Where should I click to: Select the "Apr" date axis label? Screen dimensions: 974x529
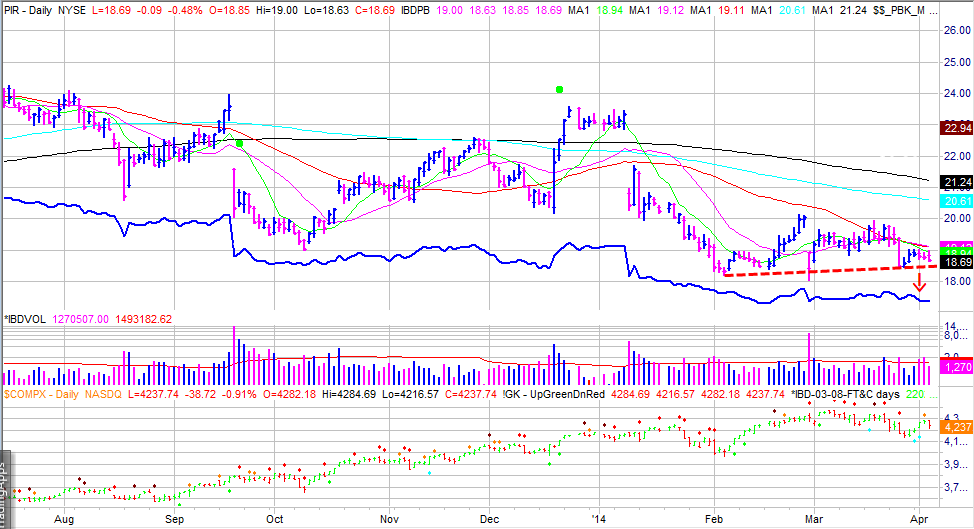pyautogui.click(x=919, y=520)
